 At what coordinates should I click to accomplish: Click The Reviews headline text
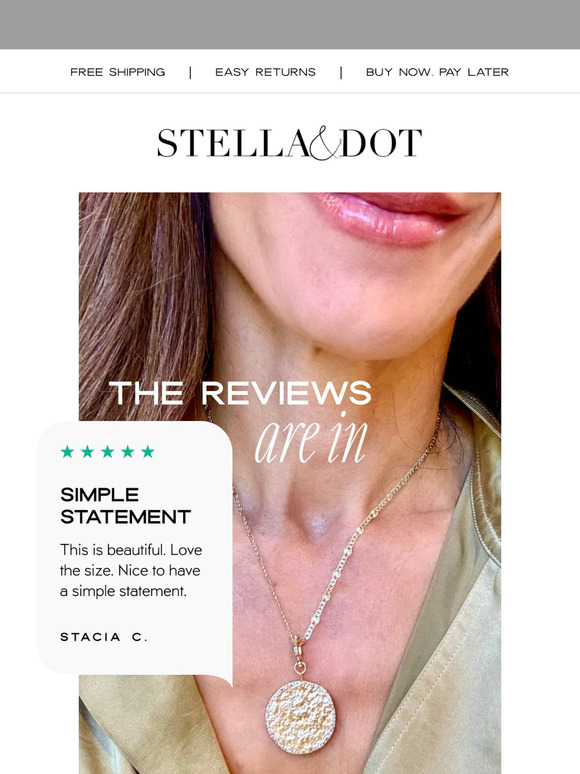point(240,393)
